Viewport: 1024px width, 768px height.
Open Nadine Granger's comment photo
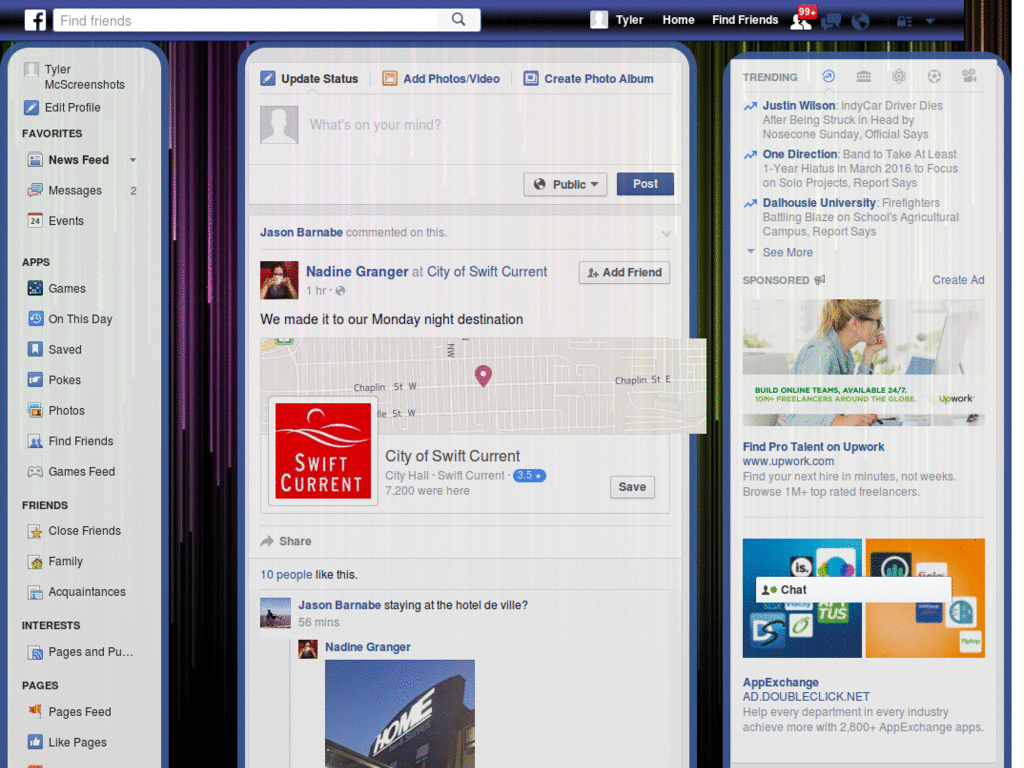[400, 713]
